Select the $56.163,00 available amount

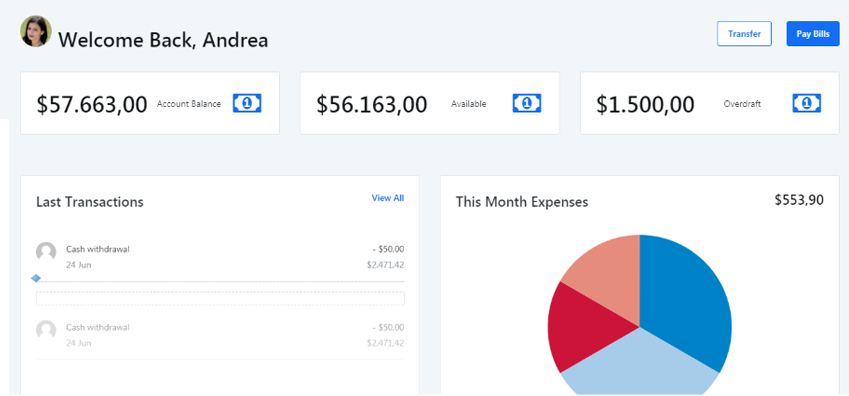tap(372, 104)
